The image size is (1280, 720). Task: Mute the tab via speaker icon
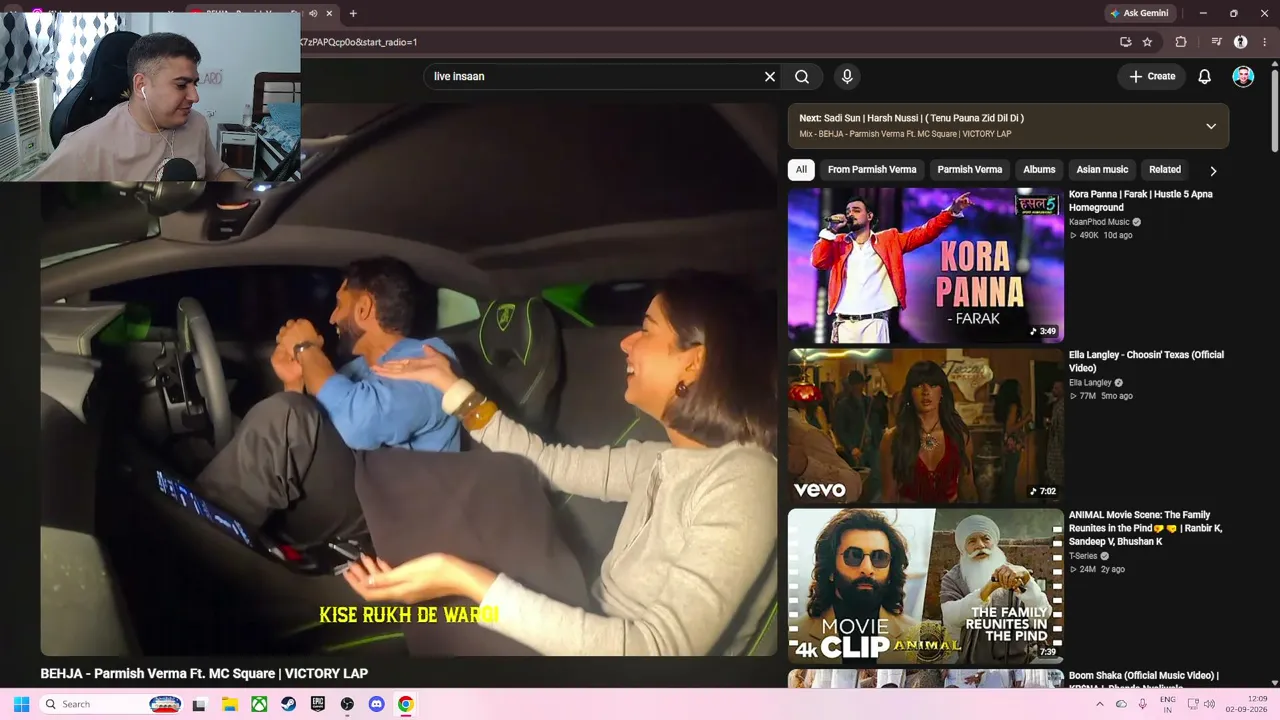[x=313, y=13]
